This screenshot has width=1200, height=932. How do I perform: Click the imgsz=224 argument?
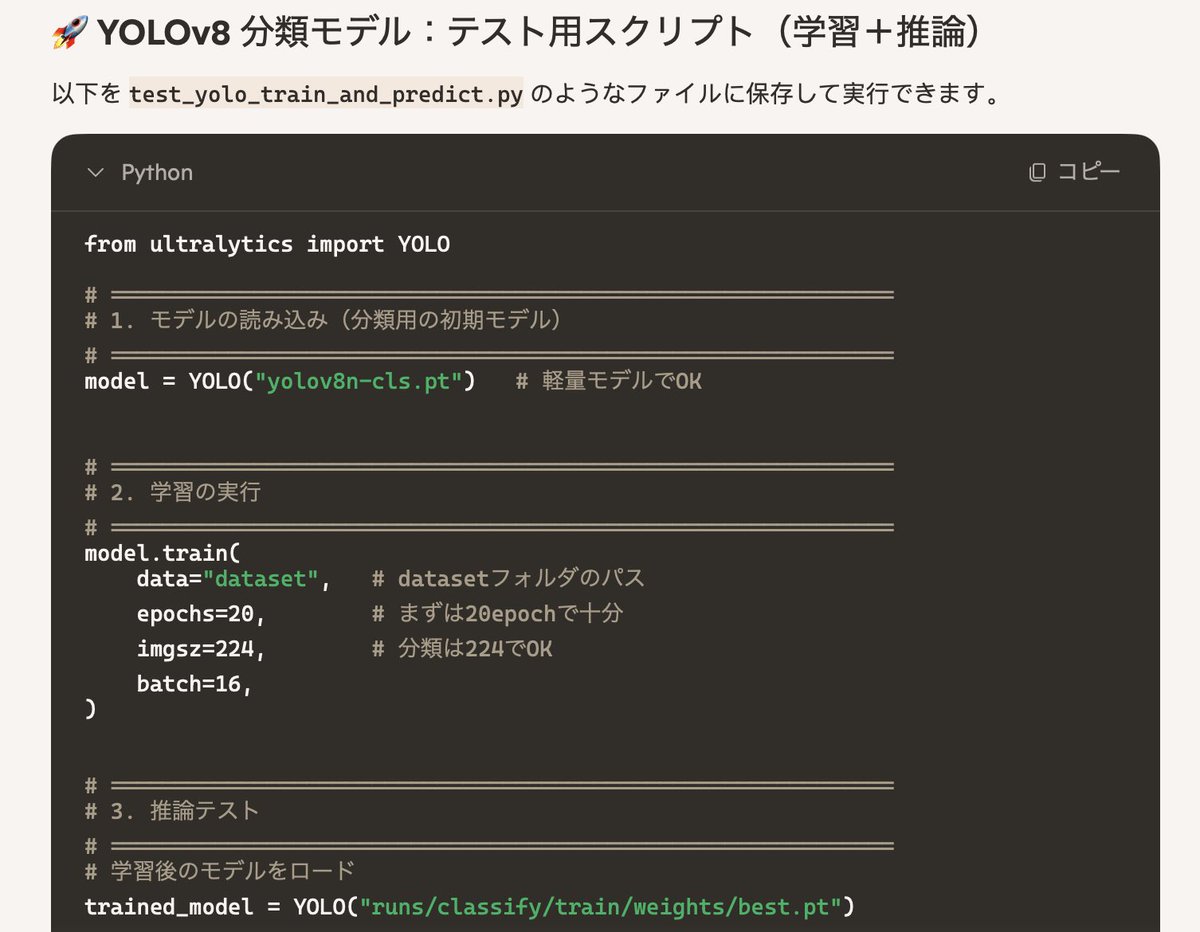point(201,649)
